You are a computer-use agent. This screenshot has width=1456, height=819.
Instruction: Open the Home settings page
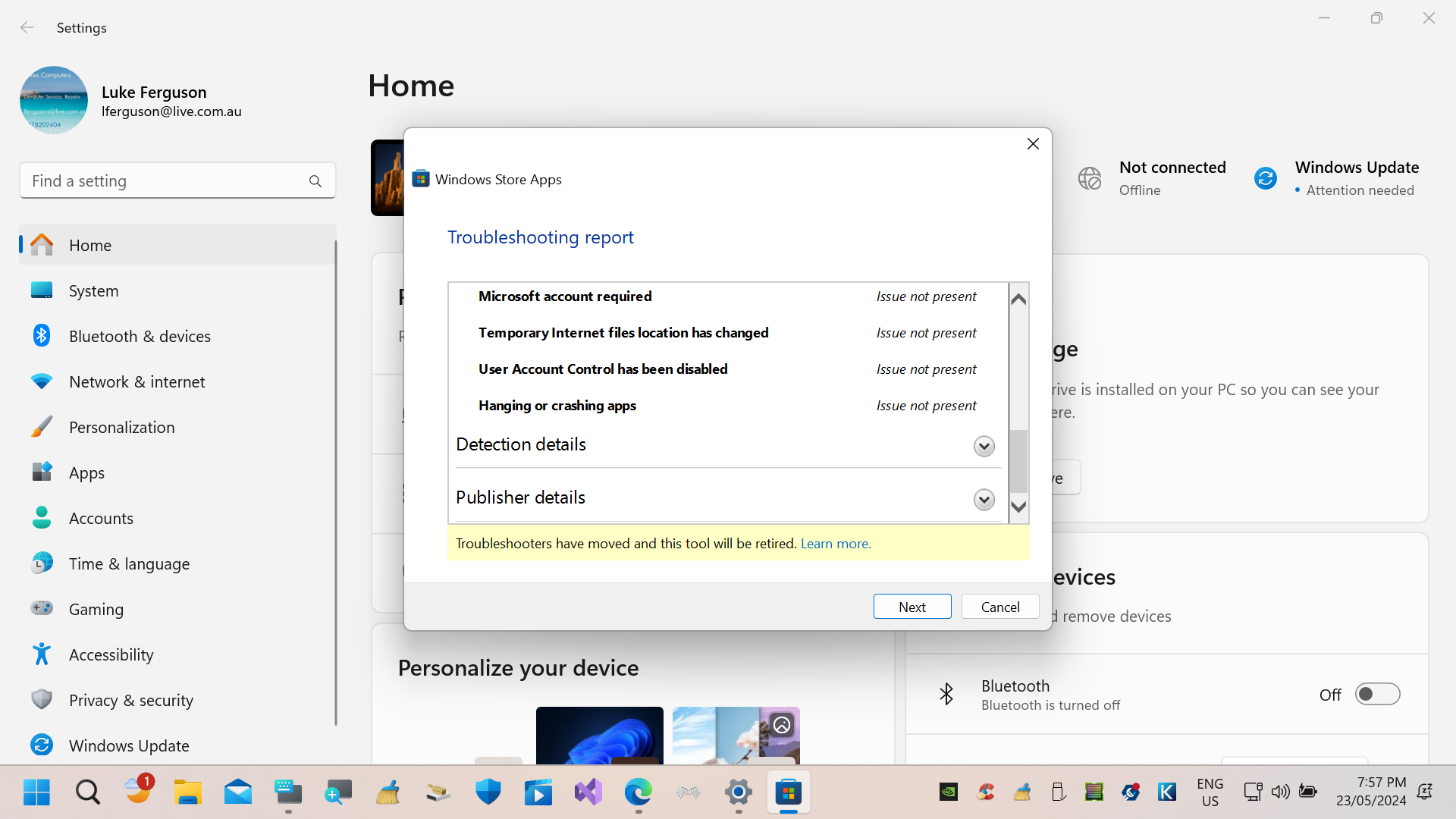click(x=177, y=245)
